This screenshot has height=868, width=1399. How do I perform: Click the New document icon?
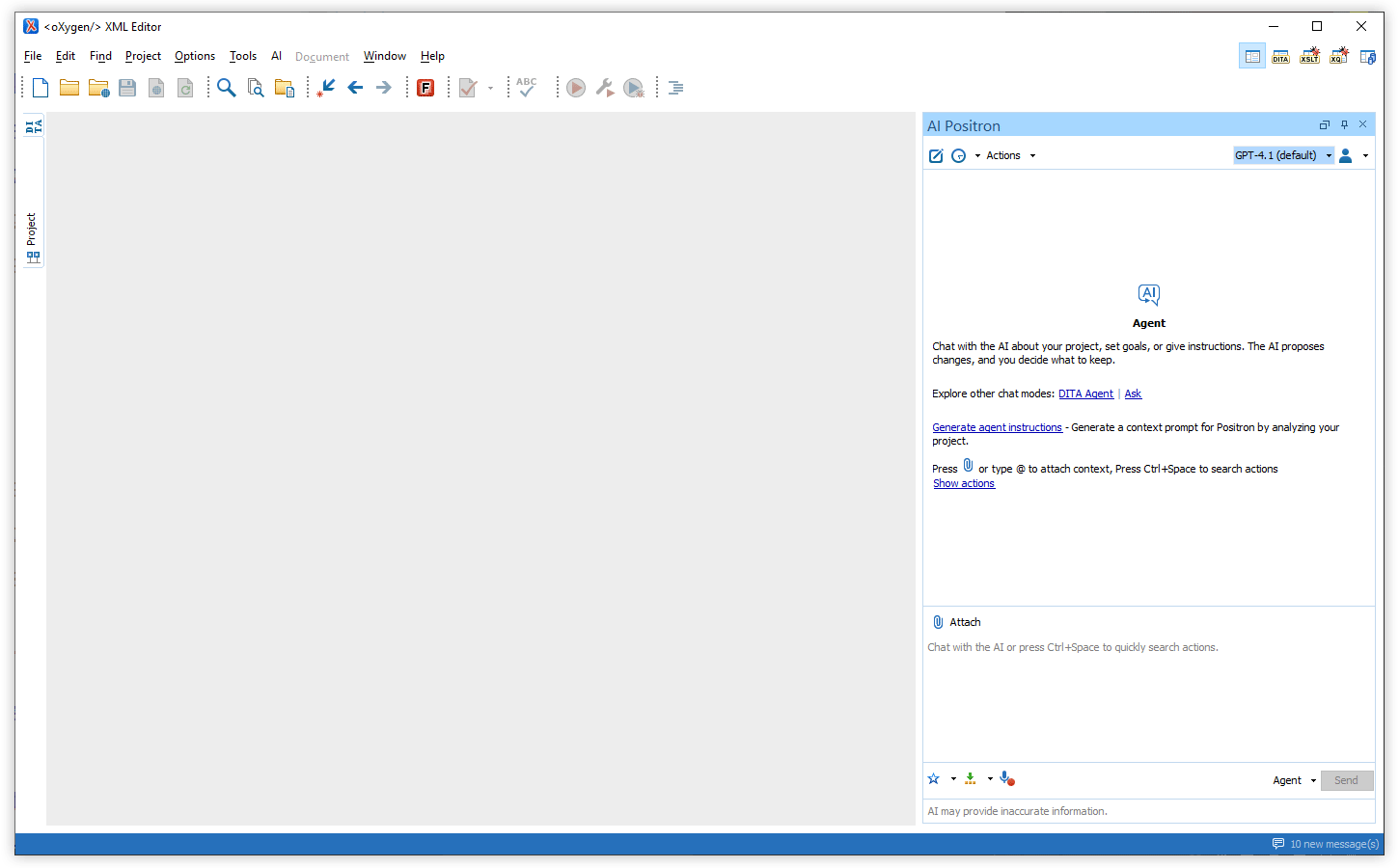pos(41,88)
